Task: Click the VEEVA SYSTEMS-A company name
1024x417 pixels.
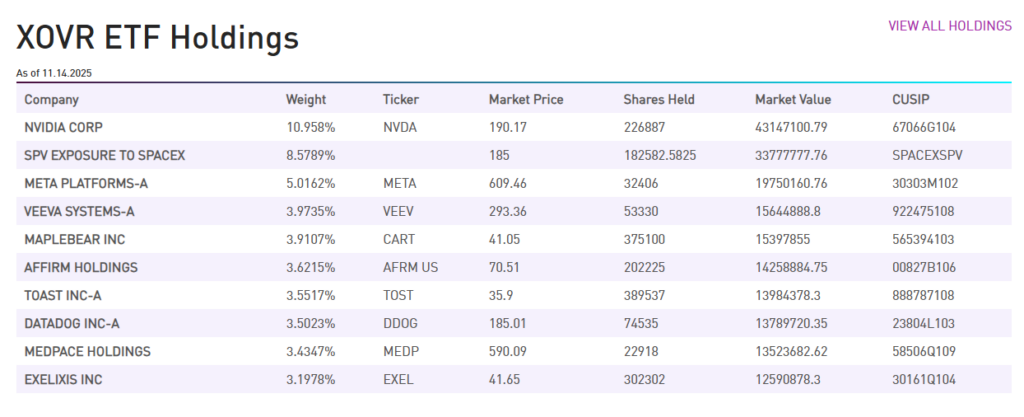Action: pos(80,212)
